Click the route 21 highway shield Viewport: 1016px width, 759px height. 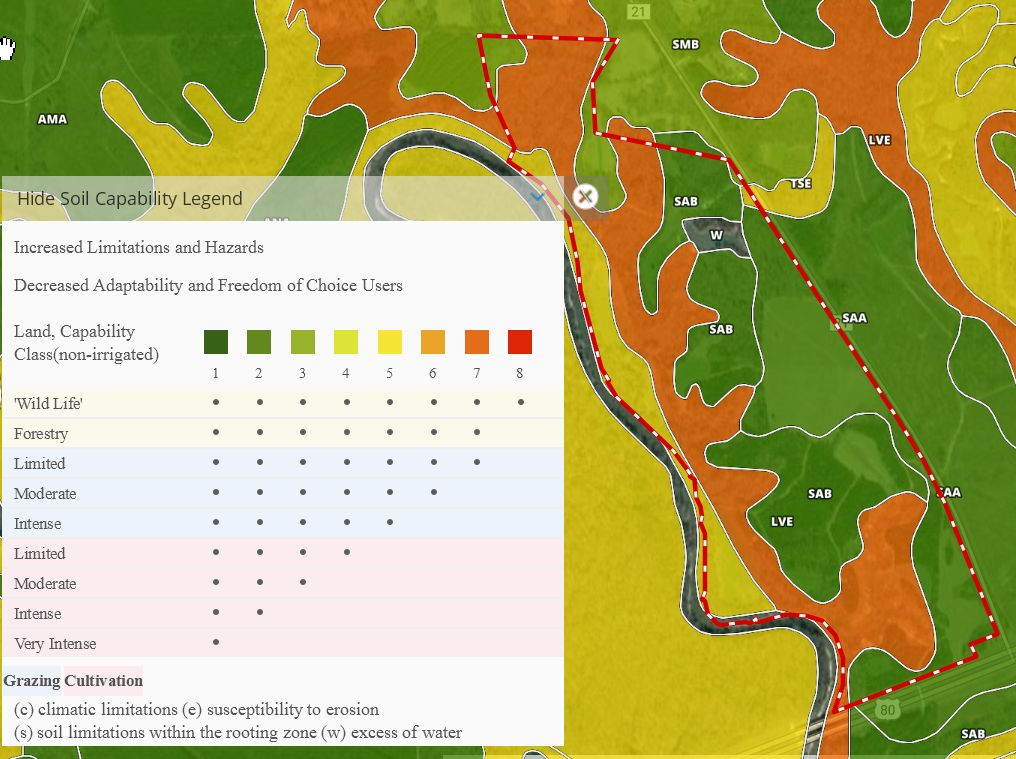point(638,11)
